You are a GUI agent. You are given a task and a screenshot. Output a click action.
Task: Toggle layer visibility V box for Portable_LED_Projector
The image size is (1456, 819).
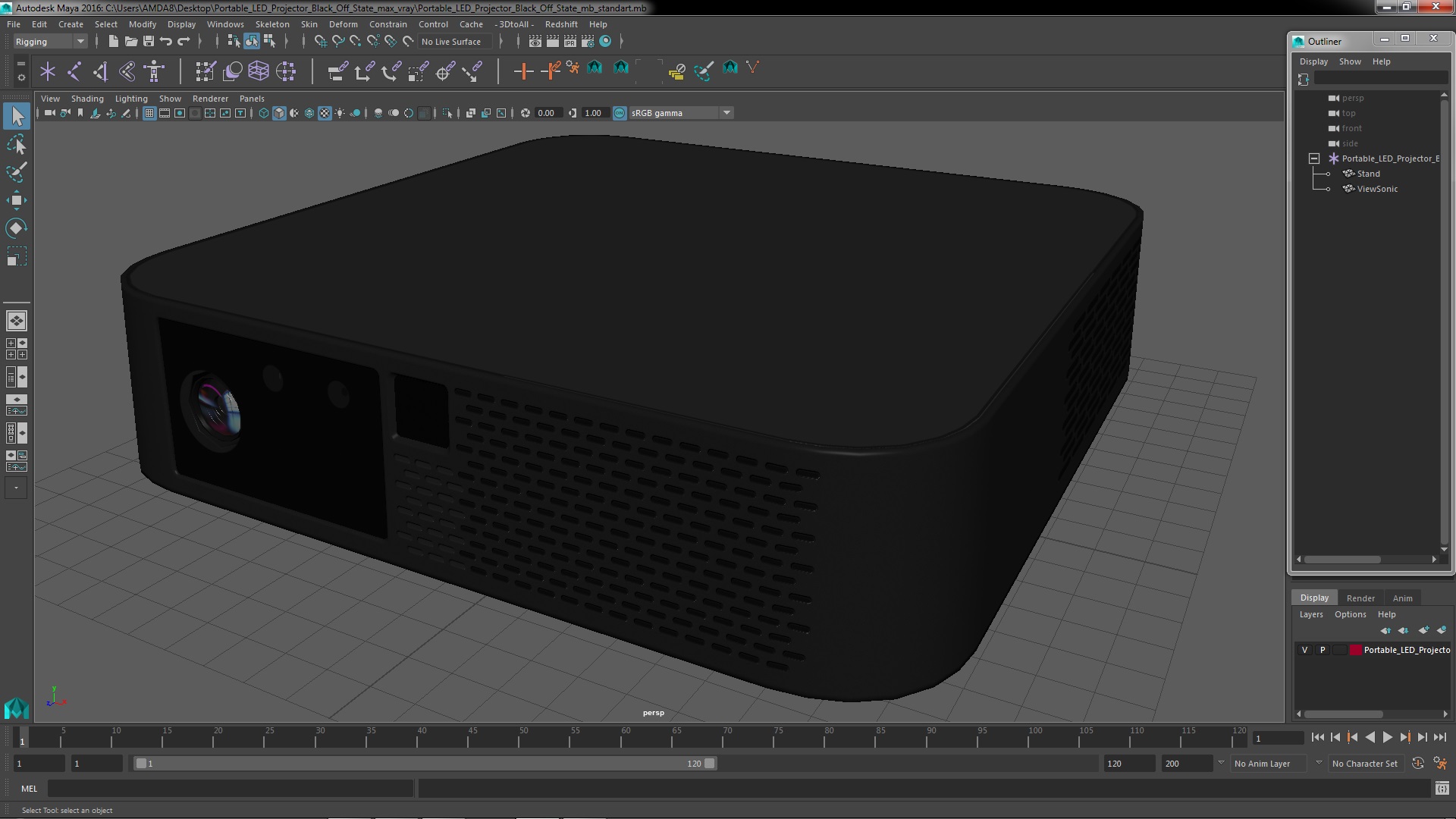1304,650
